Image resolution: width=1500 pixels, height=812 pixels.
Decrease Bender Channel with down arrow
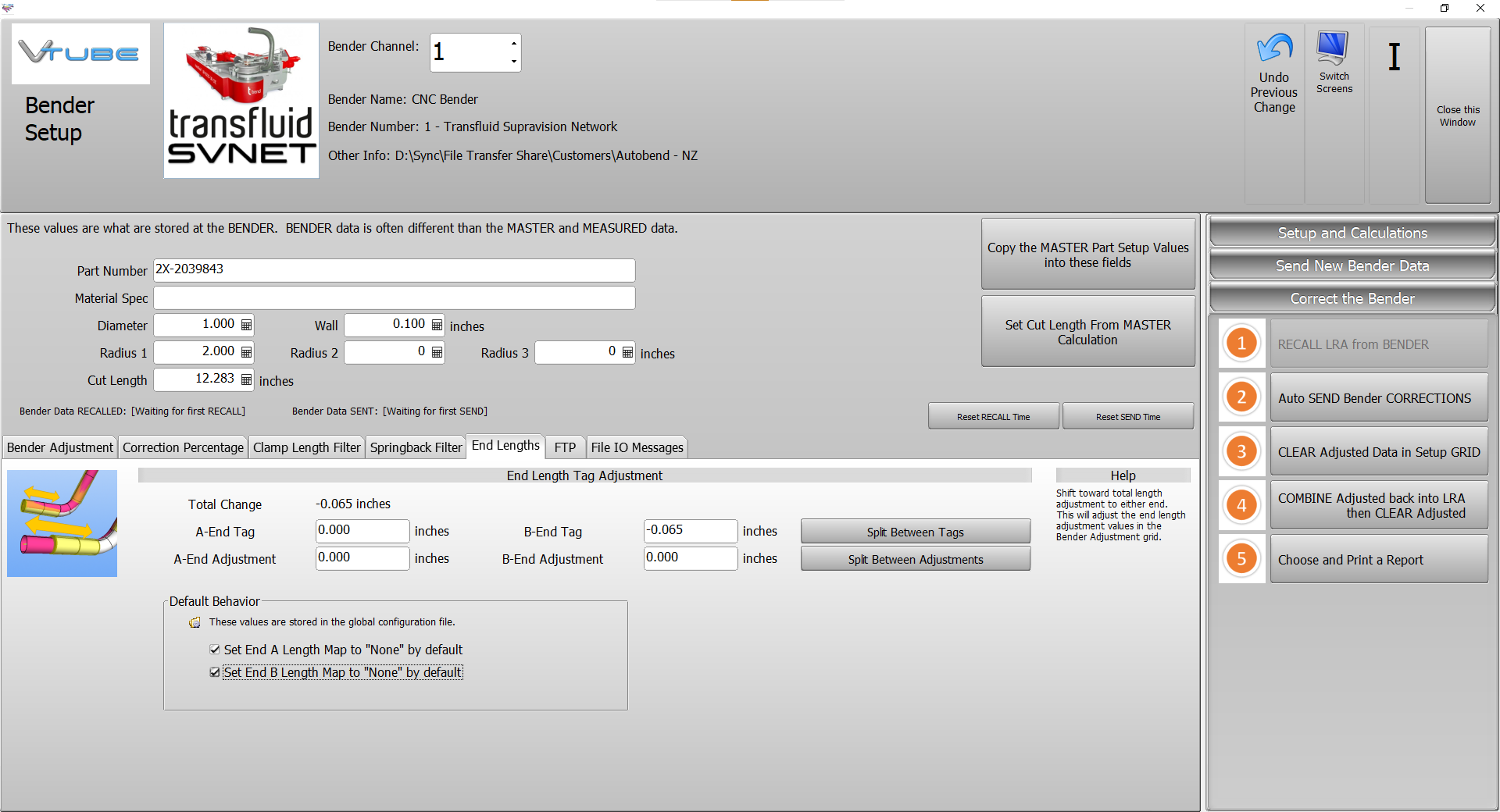pos(513,61)
